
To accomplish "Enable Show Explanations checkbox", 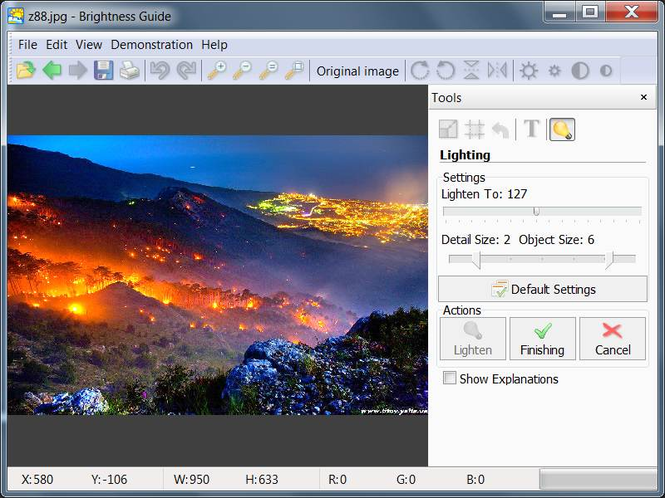I will point(449,378).
